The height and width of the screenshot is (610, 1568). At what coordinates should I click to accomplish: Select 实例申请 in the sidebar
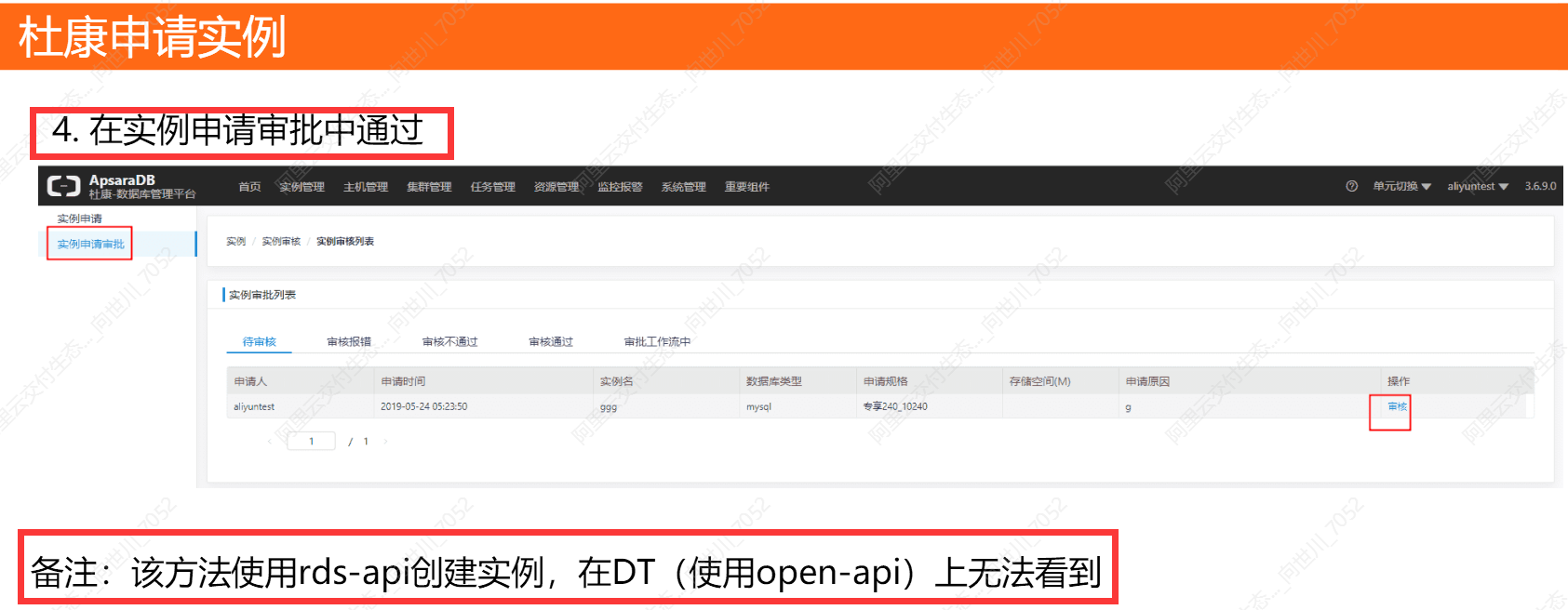[80, 219]
